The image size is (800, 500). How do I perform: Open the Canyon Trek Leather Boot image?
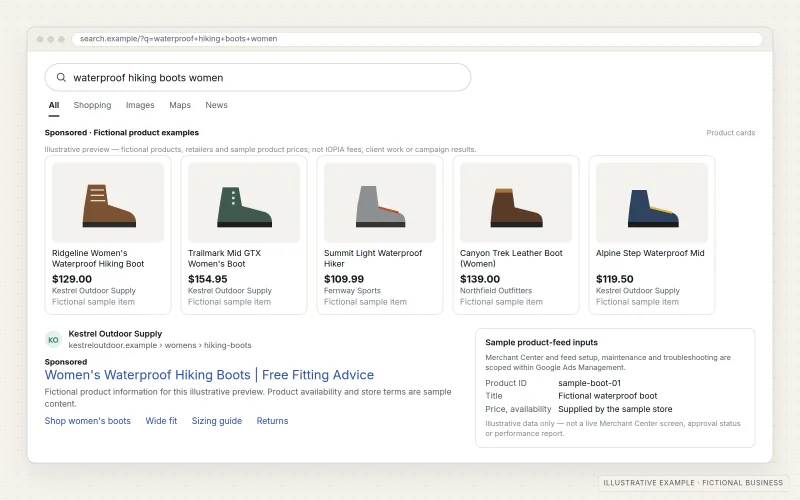click(x=516, y=203)
